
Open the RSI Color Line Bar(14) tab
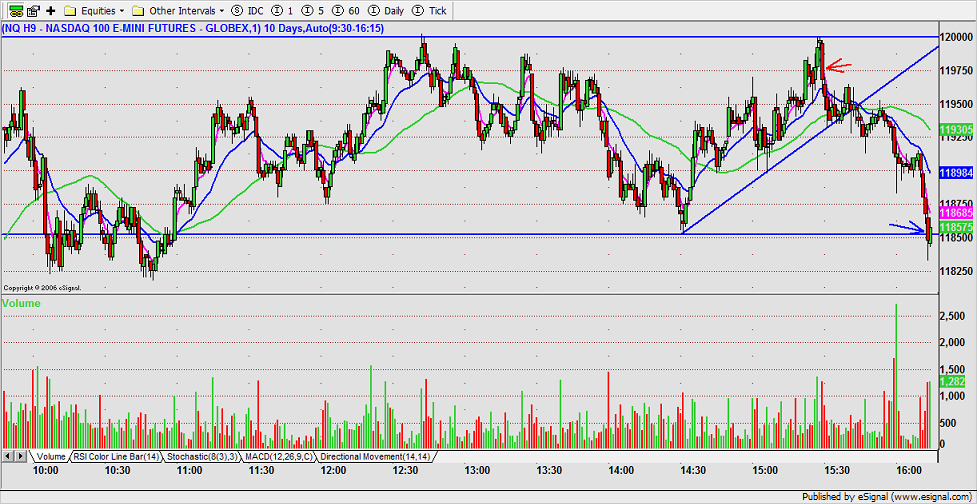[116, 457]
